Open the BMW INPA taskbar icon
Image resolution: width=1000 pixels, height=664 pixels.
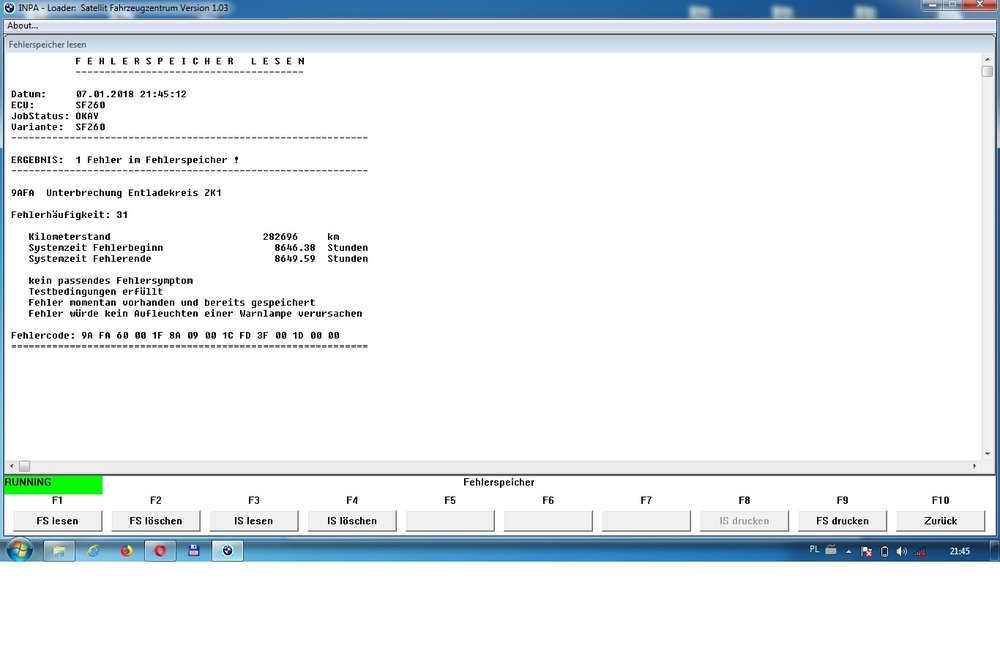pyautogui.click(x=227, y=550)
